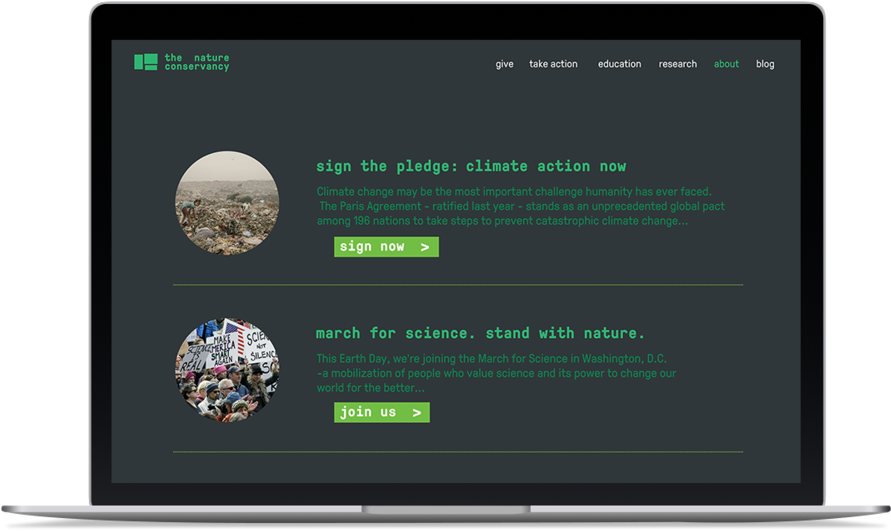Click the circular protest march photo
The height and width of the screenshot is (531, 891).
point(227,371)
